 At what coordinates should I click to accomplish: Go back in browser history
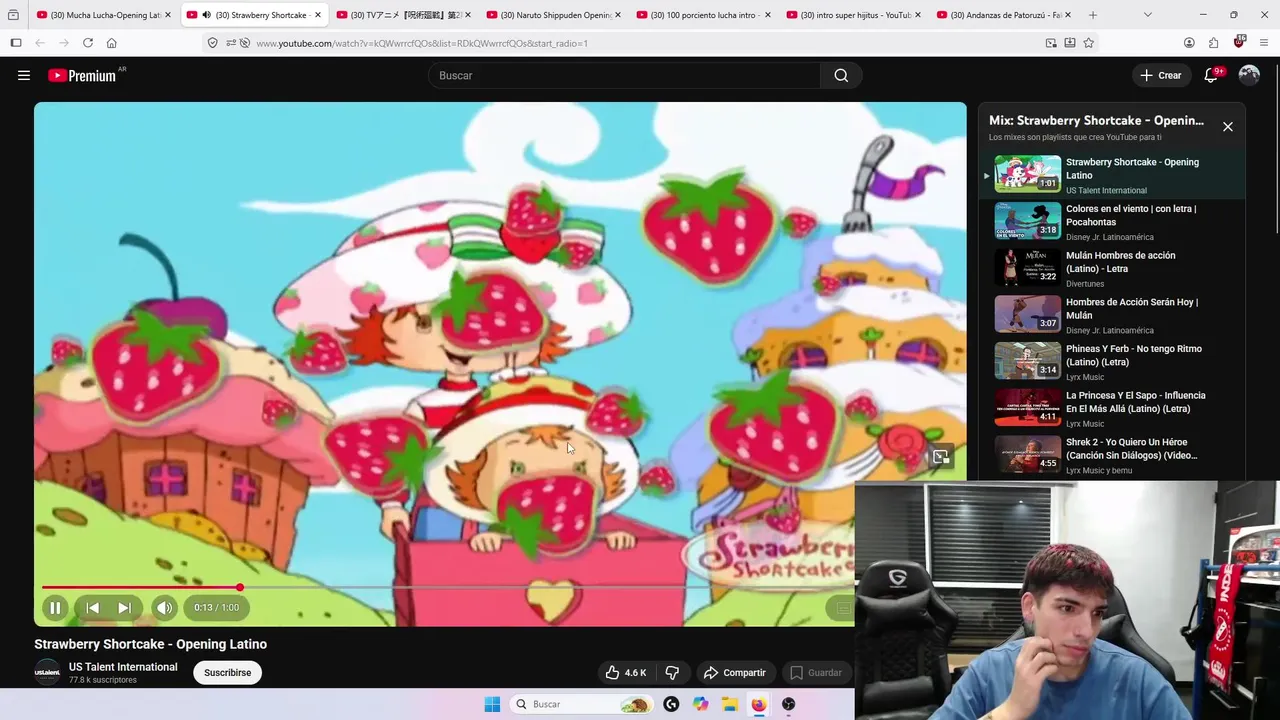click(x=40, y=43)
